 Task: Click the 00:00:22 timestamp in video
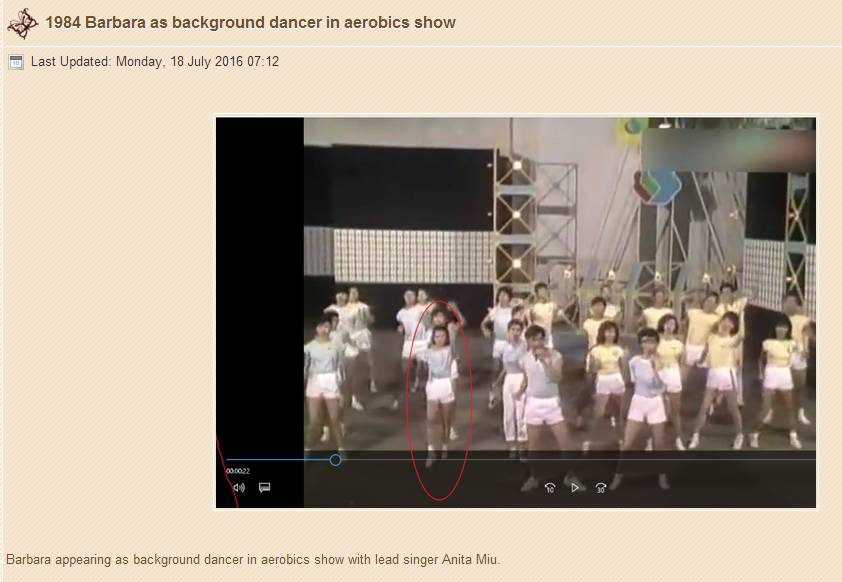pyautogui.click(x=238, y=471)
